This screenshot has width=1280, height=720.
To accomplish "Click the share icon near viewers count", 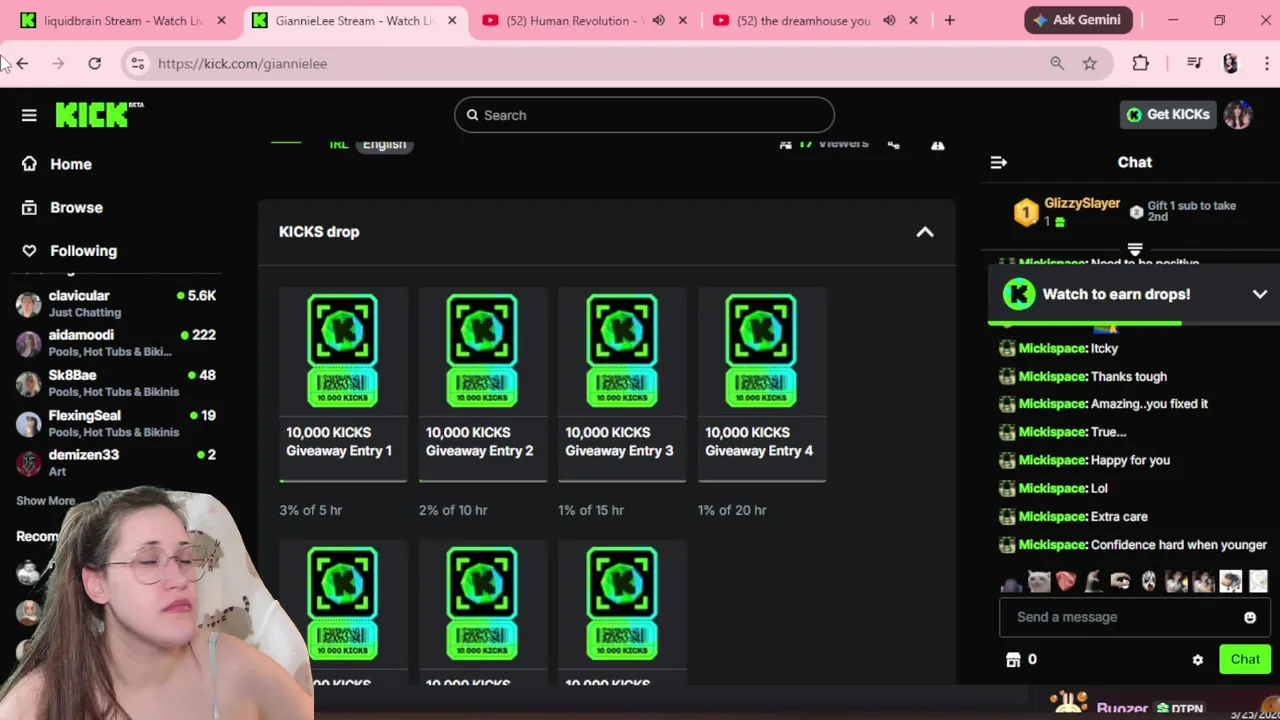I will [x=893, y=145].
